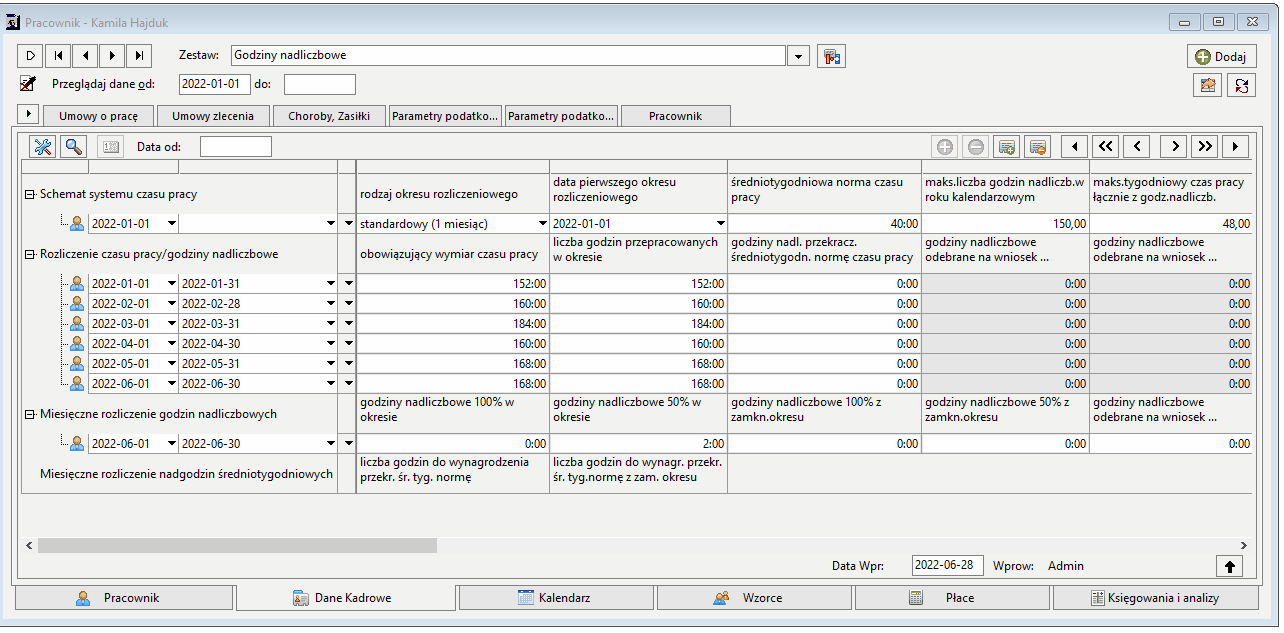Expand the 2022-03-31 end date dropdown

pos(331,324)
